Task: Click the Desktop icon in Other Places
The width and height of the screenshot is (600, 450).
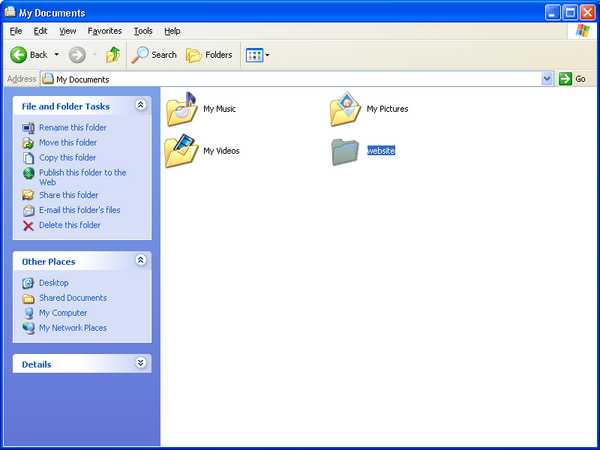Action: tap(28, 283)
